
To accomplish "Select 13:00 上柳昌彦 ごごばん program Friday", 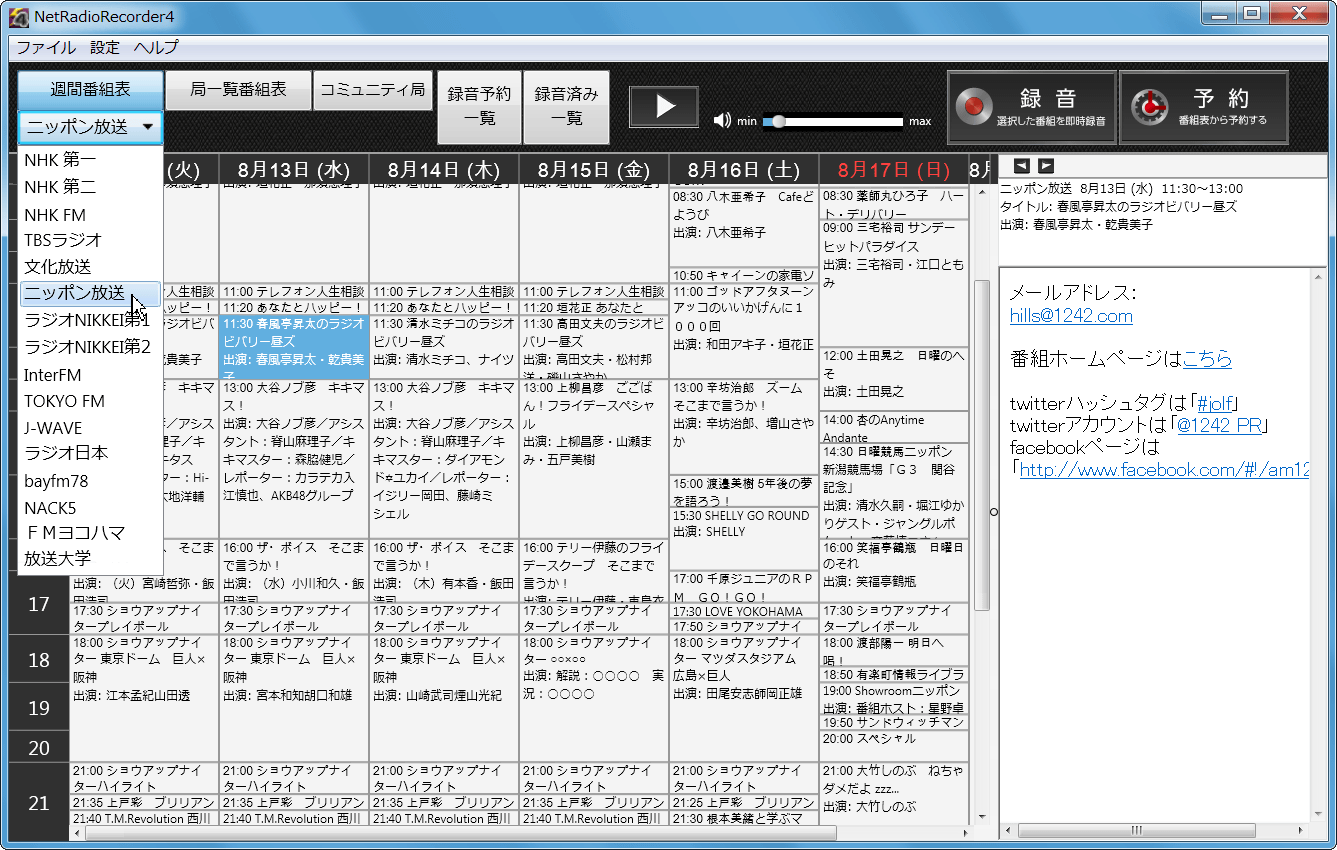I will pos(594,459).
